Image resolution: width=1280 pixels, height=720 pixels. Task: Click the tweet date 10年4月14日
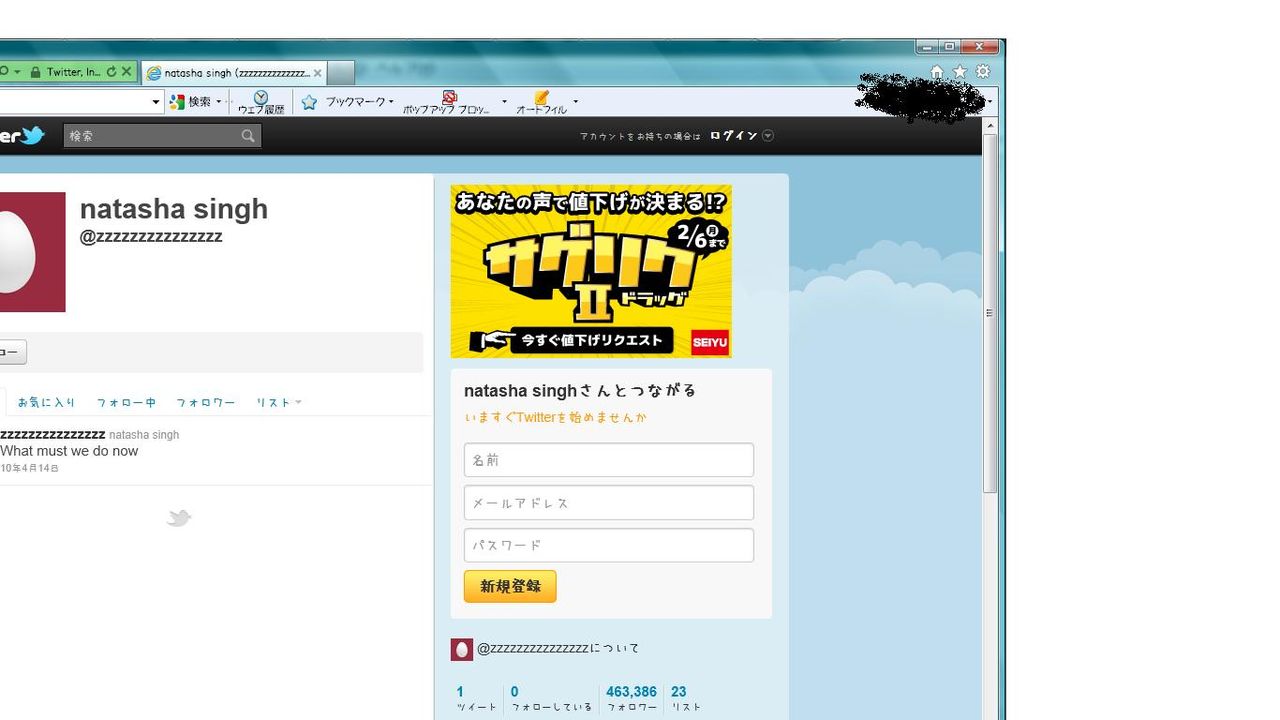click(x=30, y=468)
